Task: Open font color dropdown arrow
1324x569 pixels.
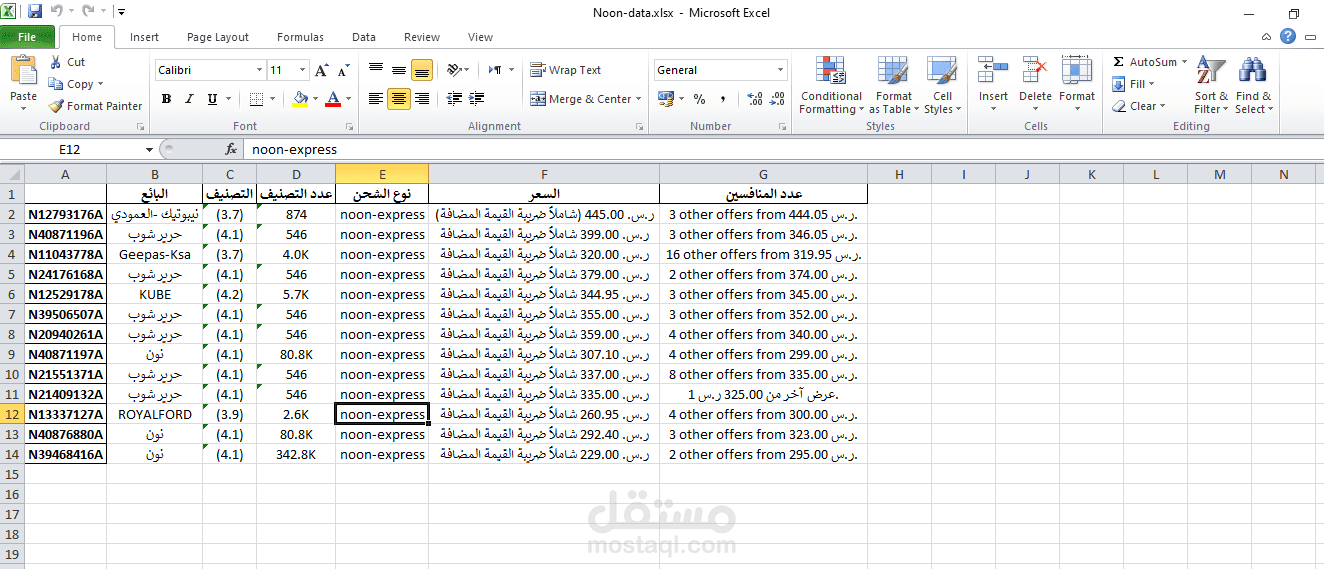Action: 346,99
